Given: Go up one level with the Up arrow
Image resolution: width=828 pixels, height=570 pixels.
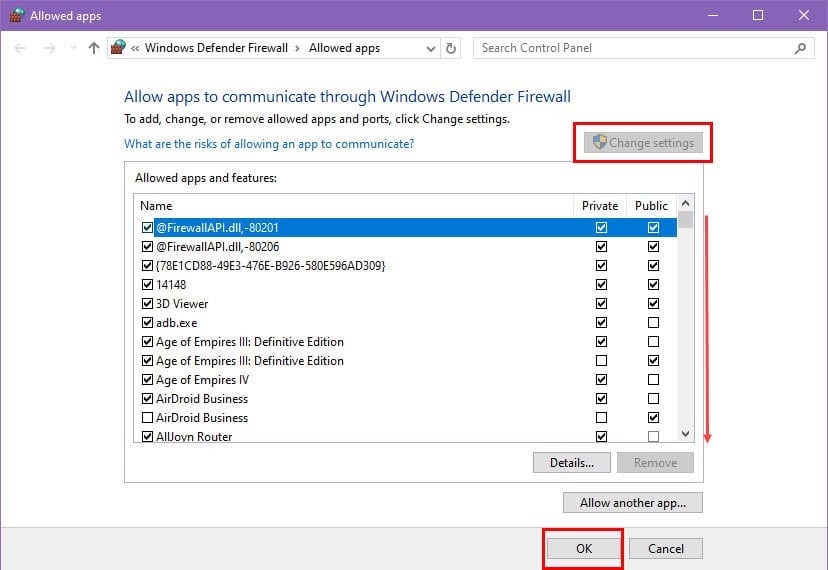Looking at the screenshot, I should pyautogui.click(x=94, y=48).
